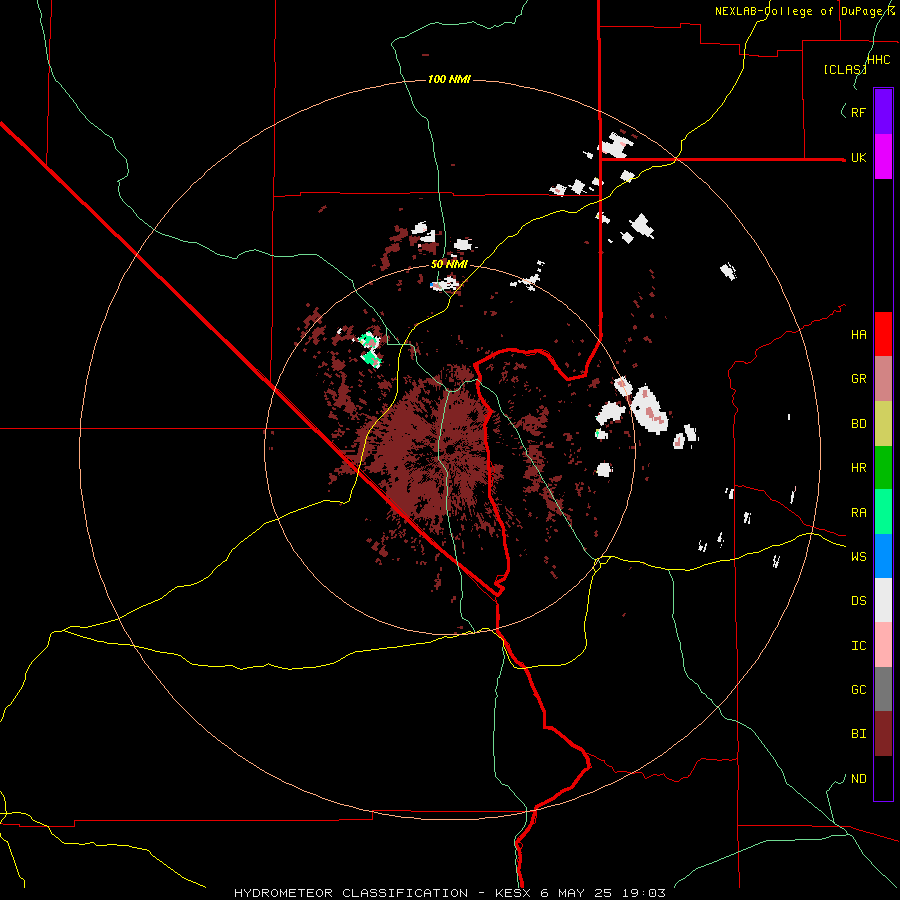Select the BD yellow legend swatch
The image size is (900, 900).
click(x=883, y=423)
